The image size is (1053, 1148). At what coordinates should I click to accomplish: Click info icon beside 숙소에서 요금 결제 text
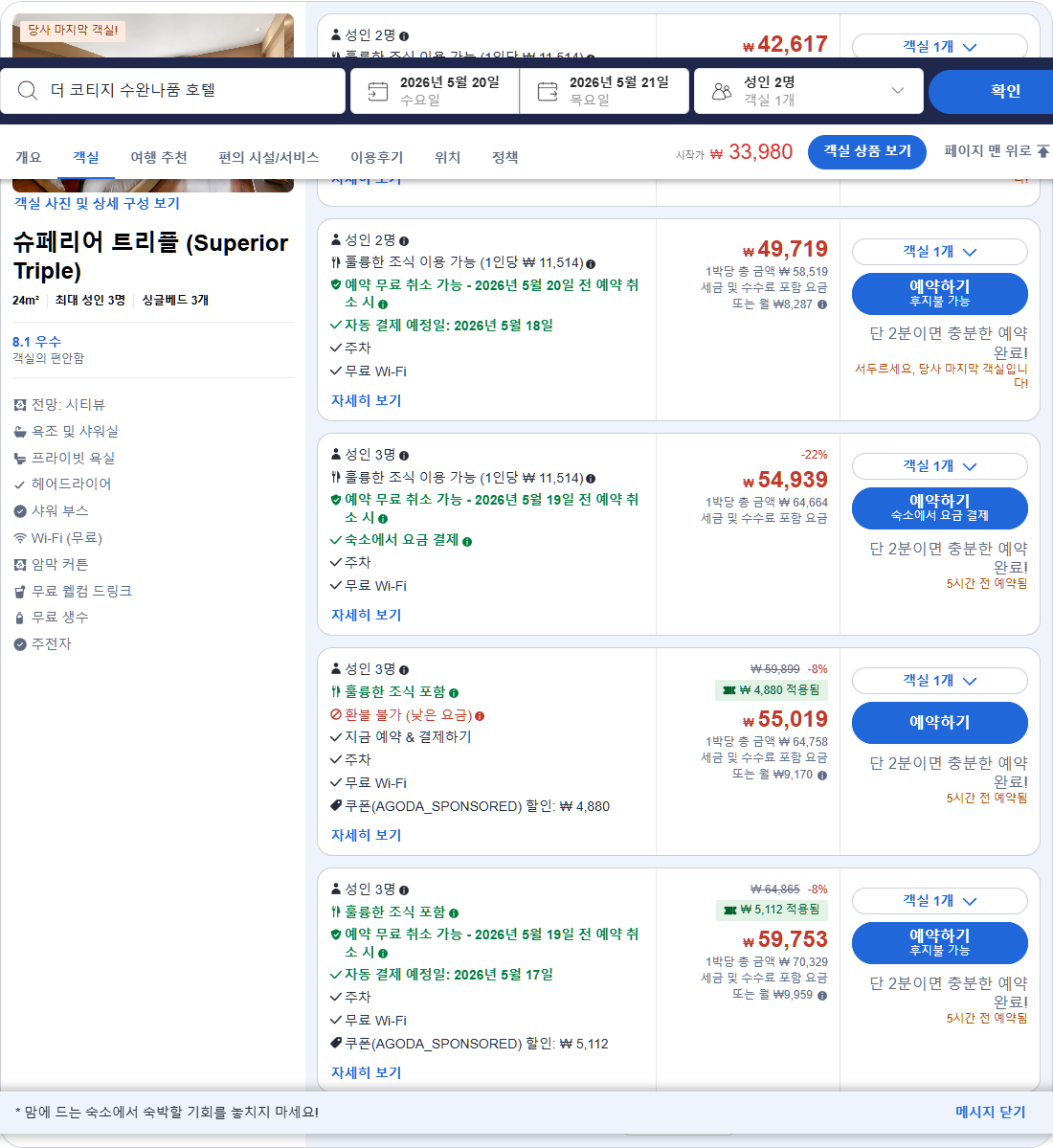[x=467, y=542]
